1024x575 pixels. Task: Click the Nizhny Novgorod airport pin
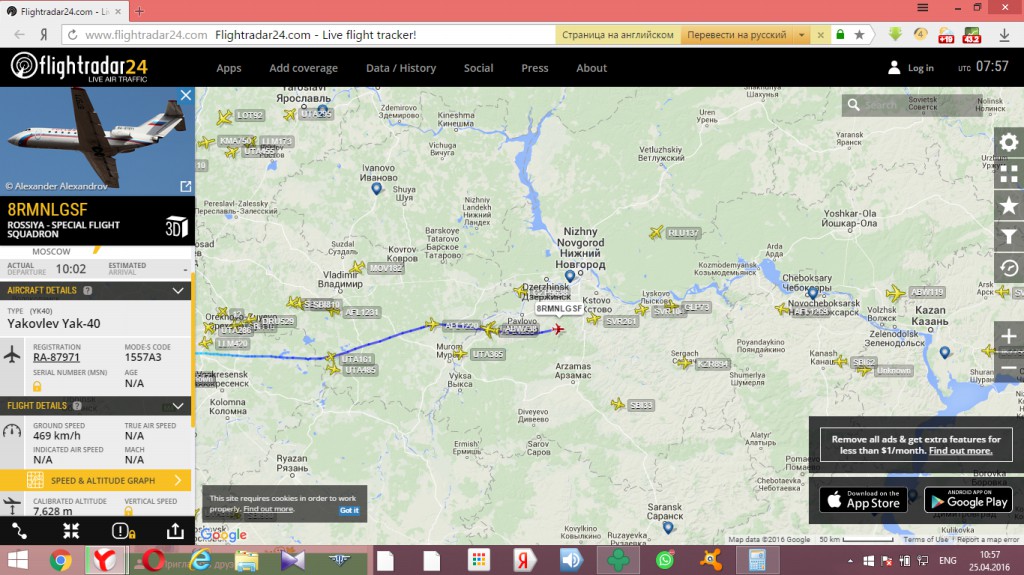[x=569, y=276]
